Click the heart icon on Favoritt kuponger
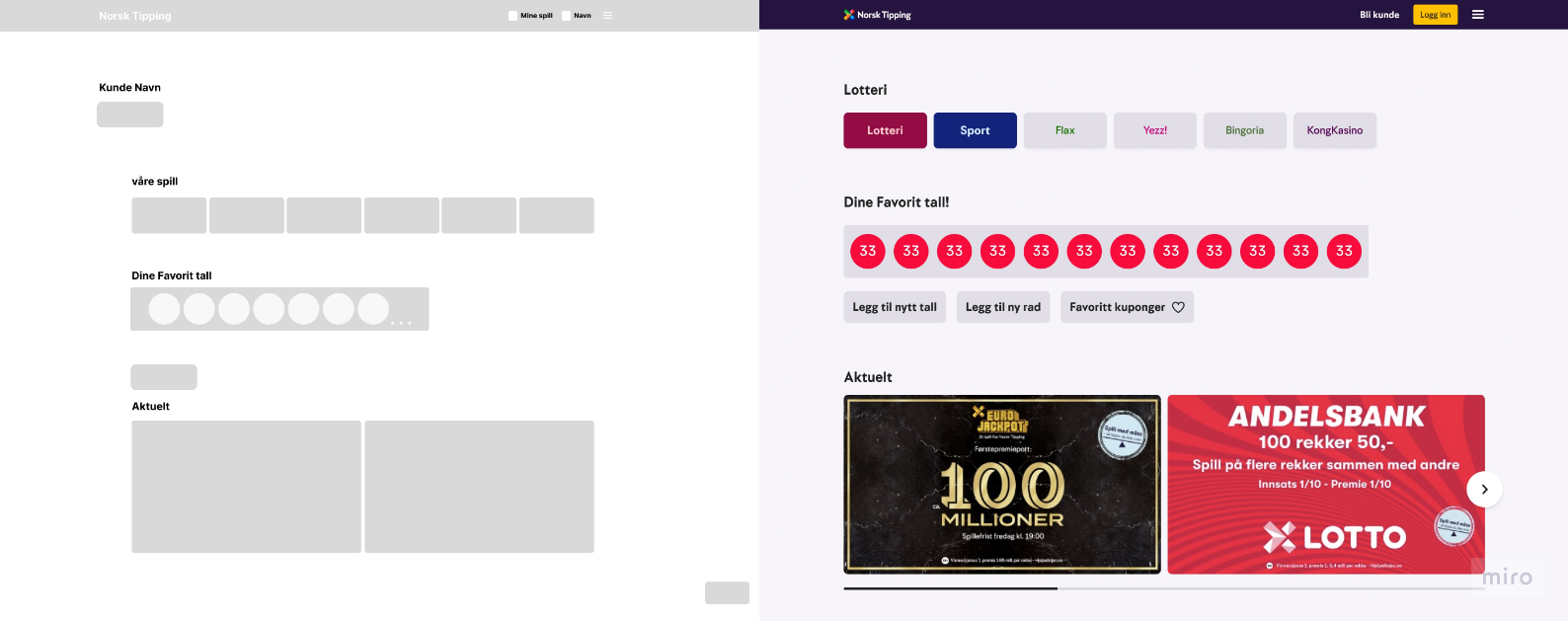This screenshot has height=621, width=1568. point(1178,307)
